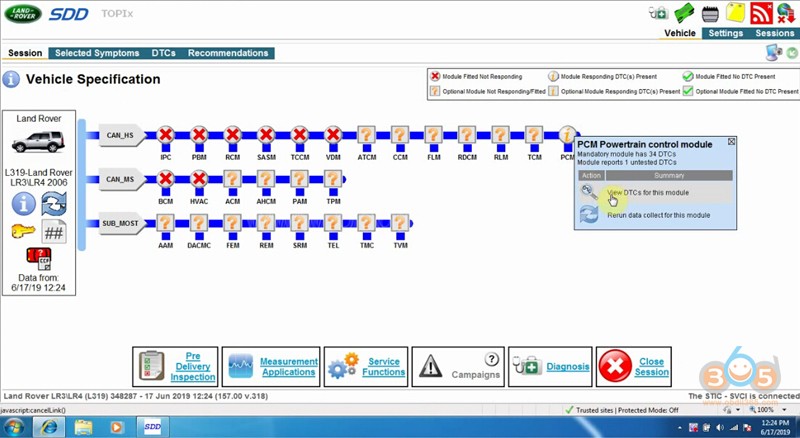Click the Land Rover vehicle thumbnail
Image resolution: width=800 pixels, height=438 pixels.
click(x=38, y=141)
